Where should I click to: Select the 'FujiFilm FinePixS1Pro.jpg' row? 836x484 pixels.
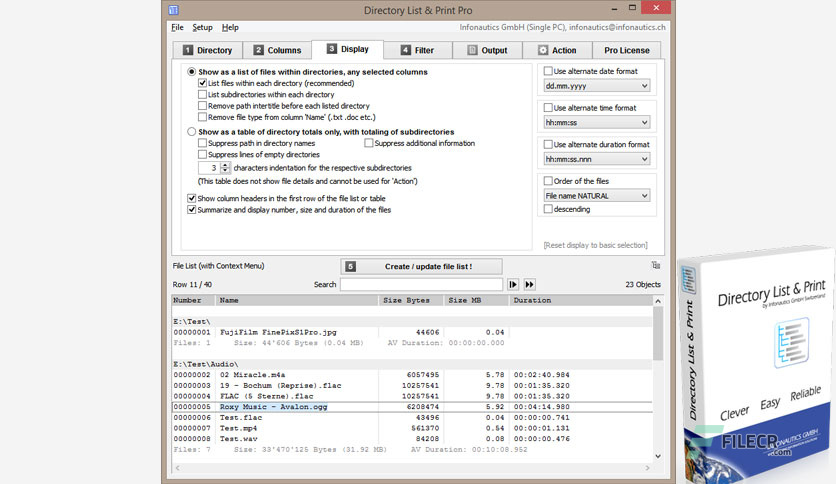(x=412, y=332)
